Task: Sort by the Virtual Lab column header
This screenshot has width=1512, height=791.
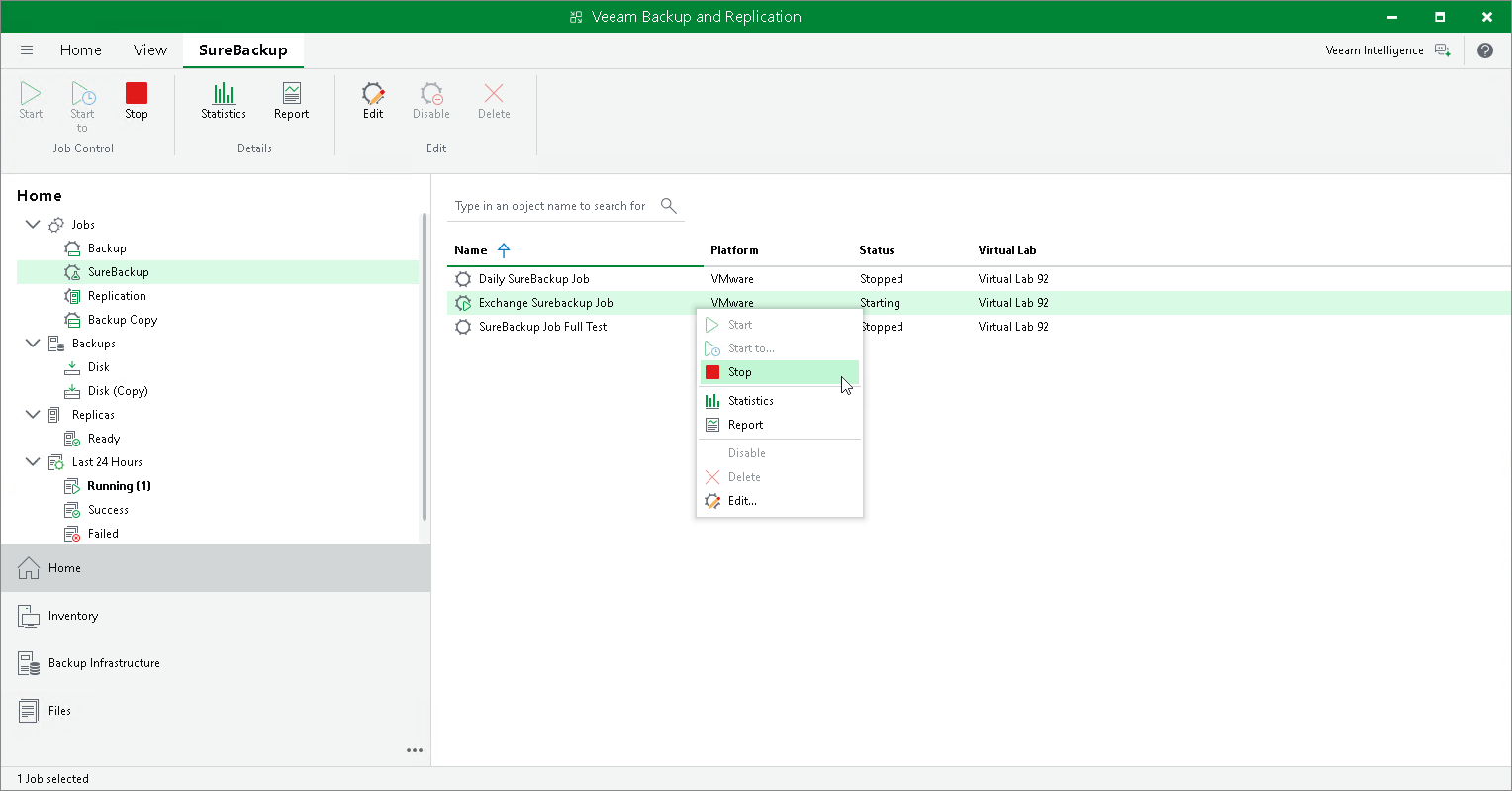Action: (1007, 250)
